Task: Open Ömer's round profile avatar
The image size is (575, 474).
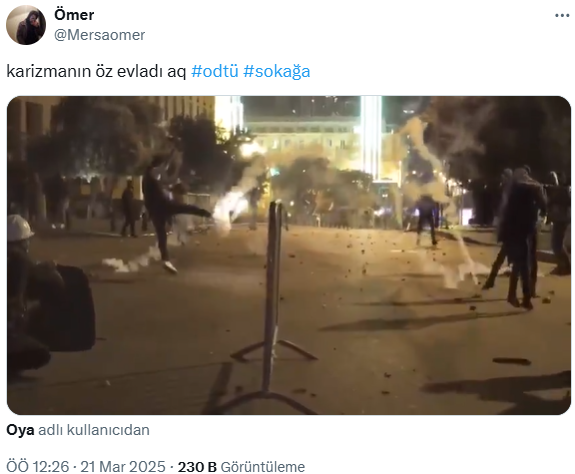Action: 26,25
